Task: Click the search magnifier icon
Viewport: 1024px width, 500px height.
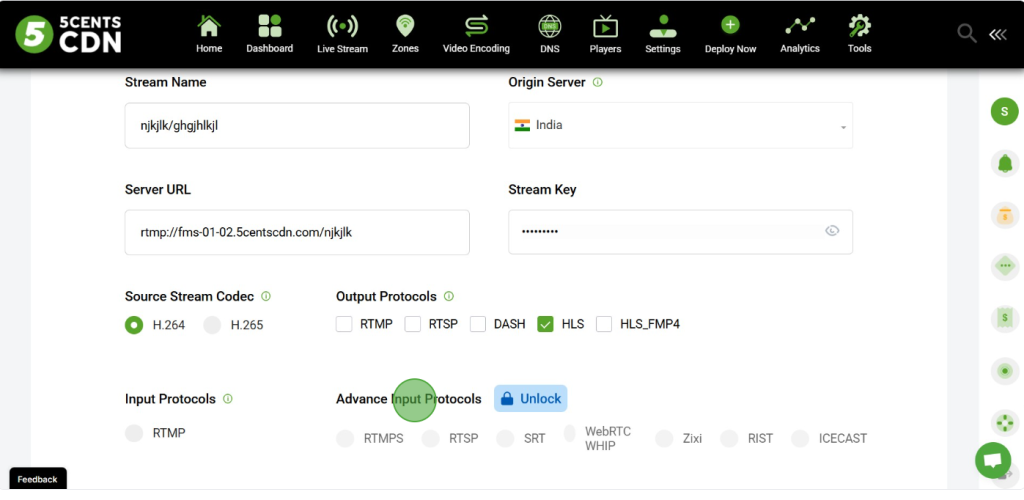Action: pyautogui.click(x=966, y=34)
